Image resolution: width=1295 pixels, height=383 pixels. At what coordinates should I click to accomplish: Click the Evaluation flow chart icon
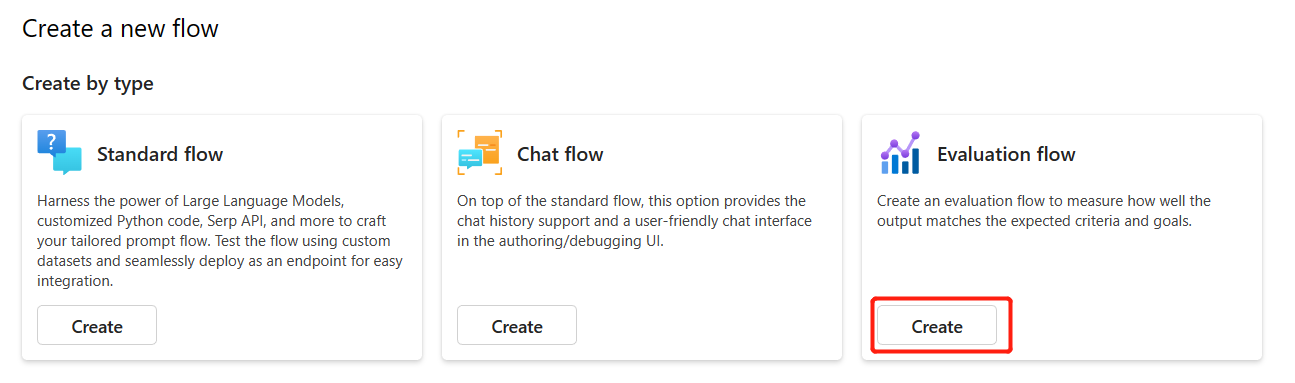(899, 153)
